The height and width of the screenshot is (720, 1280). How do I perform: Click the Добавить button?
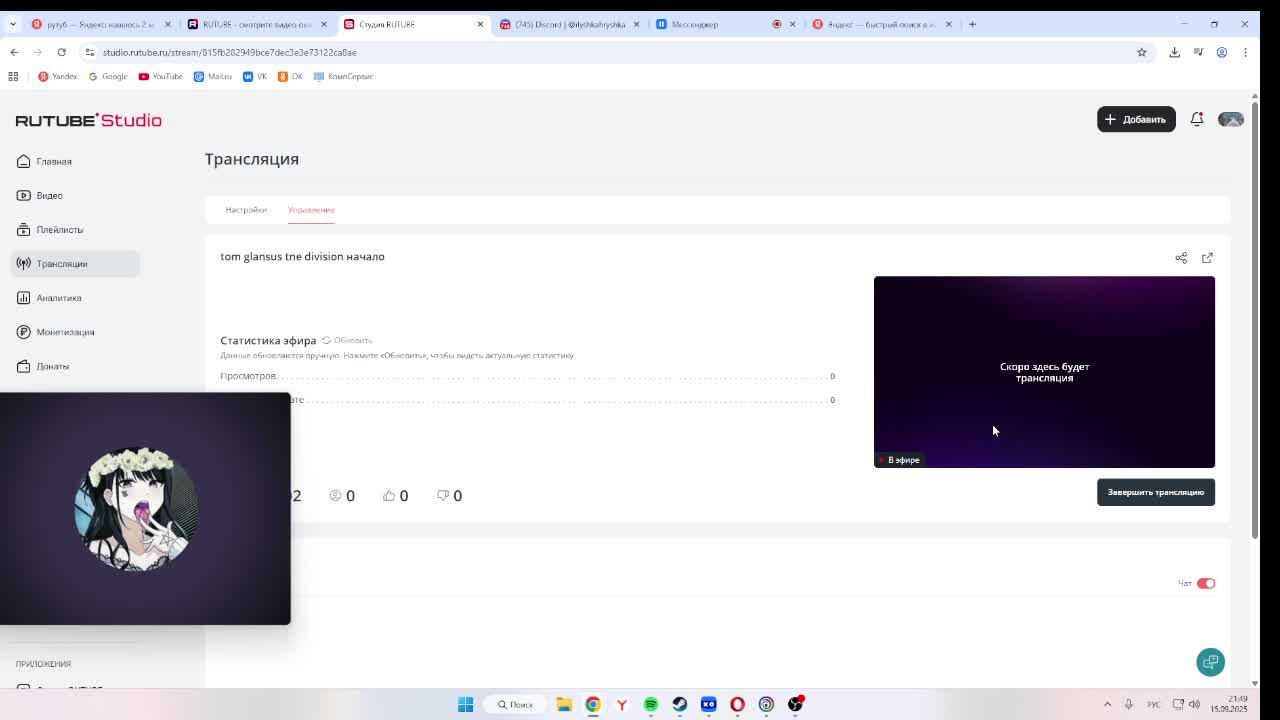1136,119
